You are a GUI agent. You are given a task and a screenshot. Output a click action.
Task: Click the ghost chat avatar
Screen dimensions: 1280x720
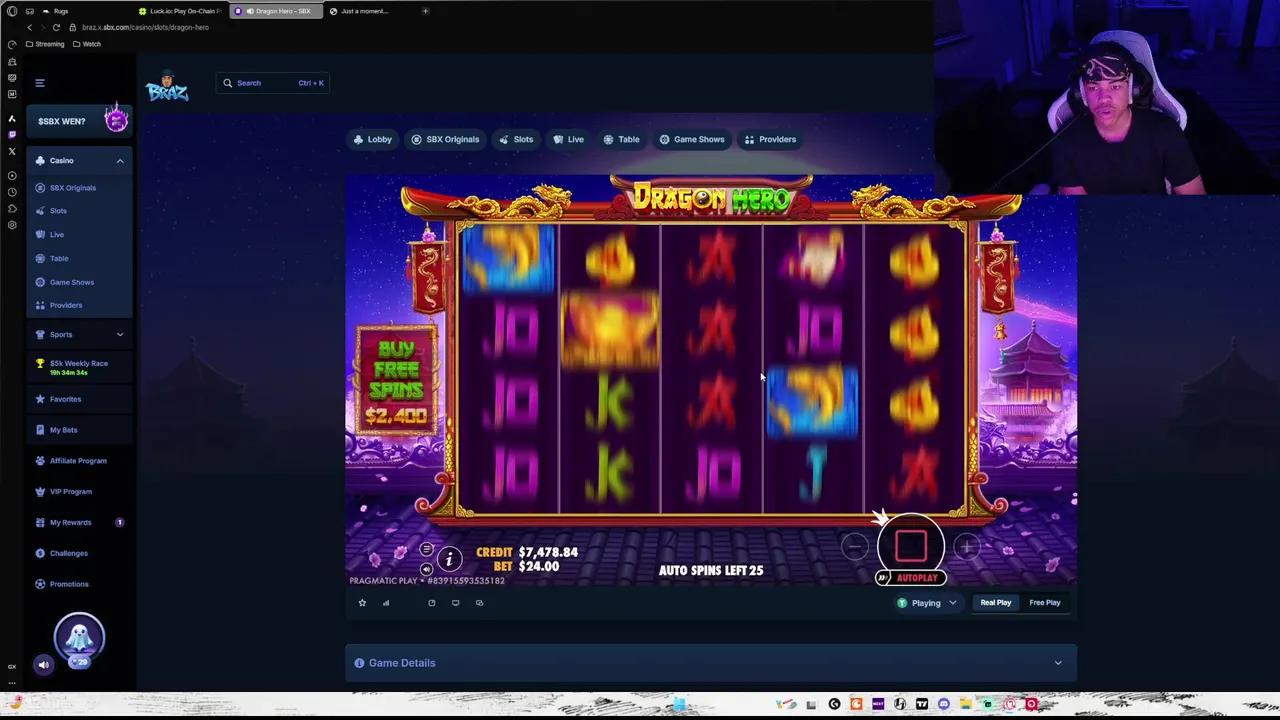(79, 637)
